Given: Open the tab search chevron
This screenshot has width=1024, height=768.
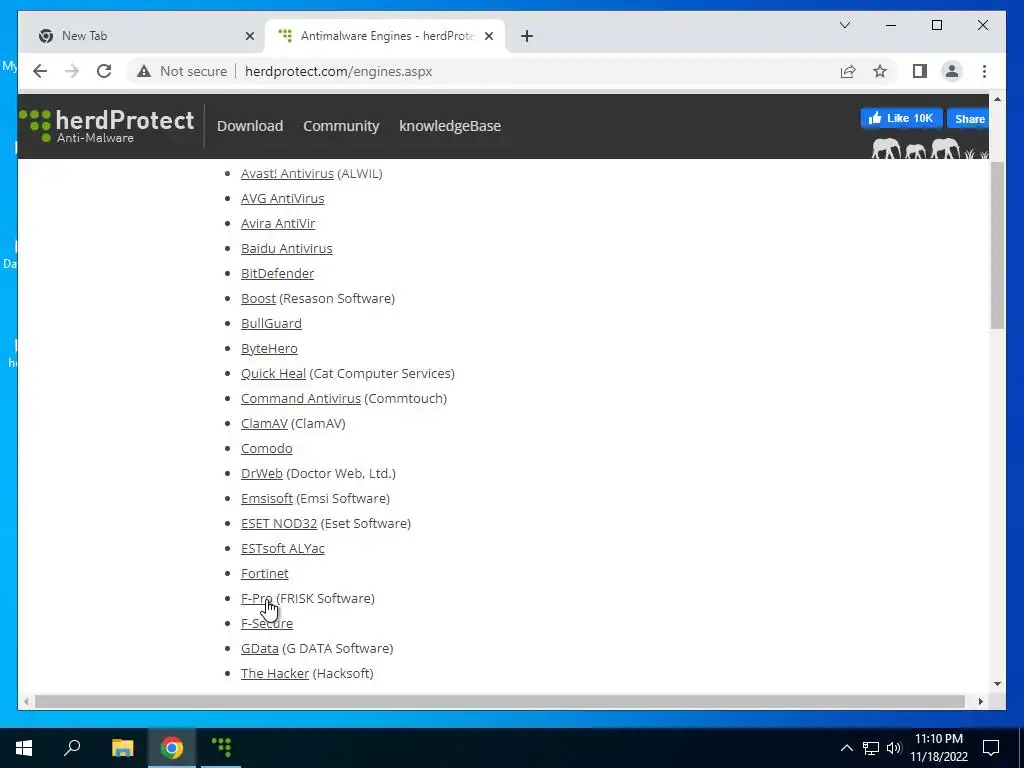Looking at the screenshot, I should pos(844,25).
